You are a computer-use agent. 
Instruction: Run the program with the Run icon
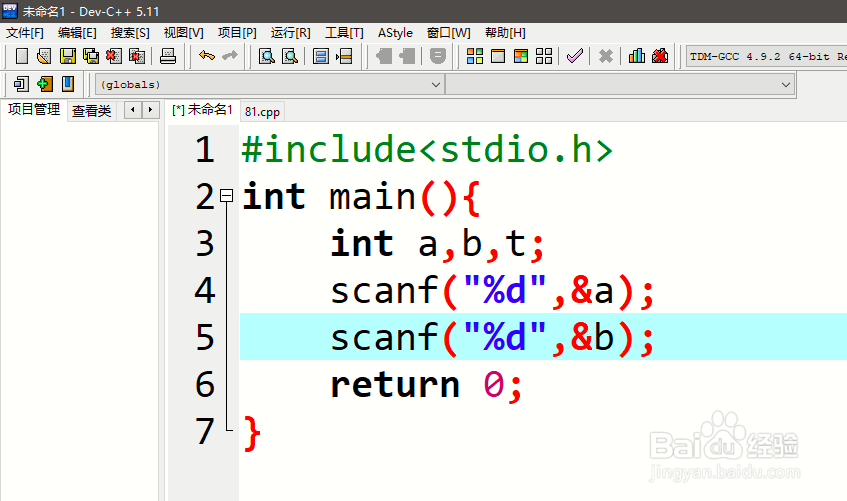click(498, 56)
